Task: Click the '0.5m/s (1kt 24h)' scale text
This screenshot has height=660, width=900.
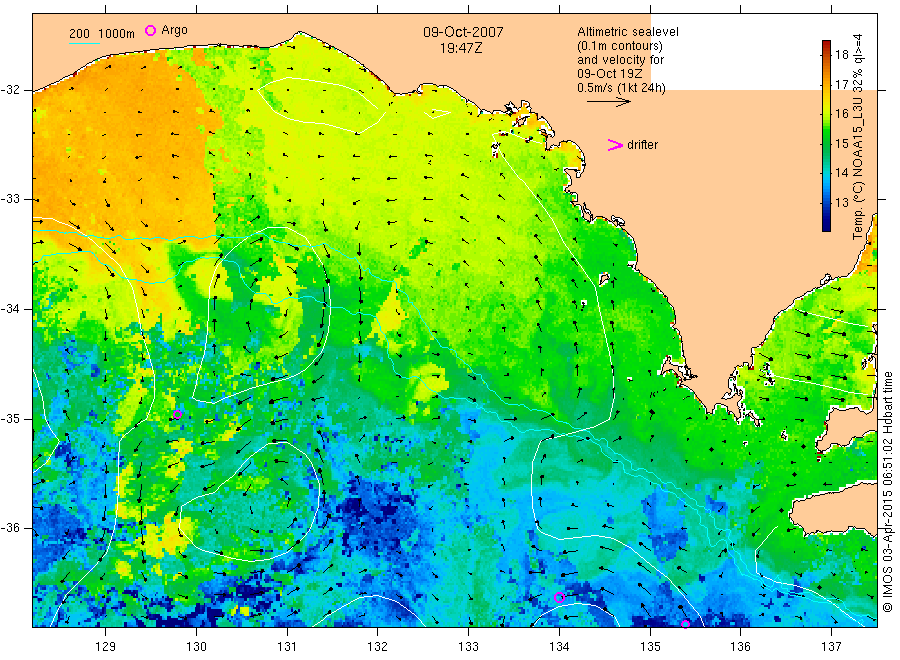Action: point(622,88)
